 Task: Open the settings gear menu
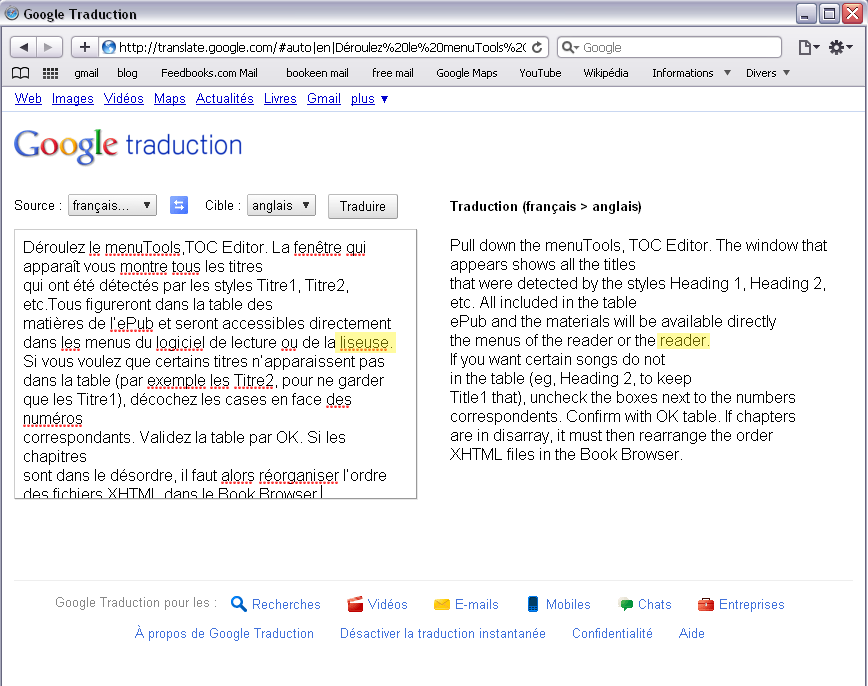click(x=839, y=48)
